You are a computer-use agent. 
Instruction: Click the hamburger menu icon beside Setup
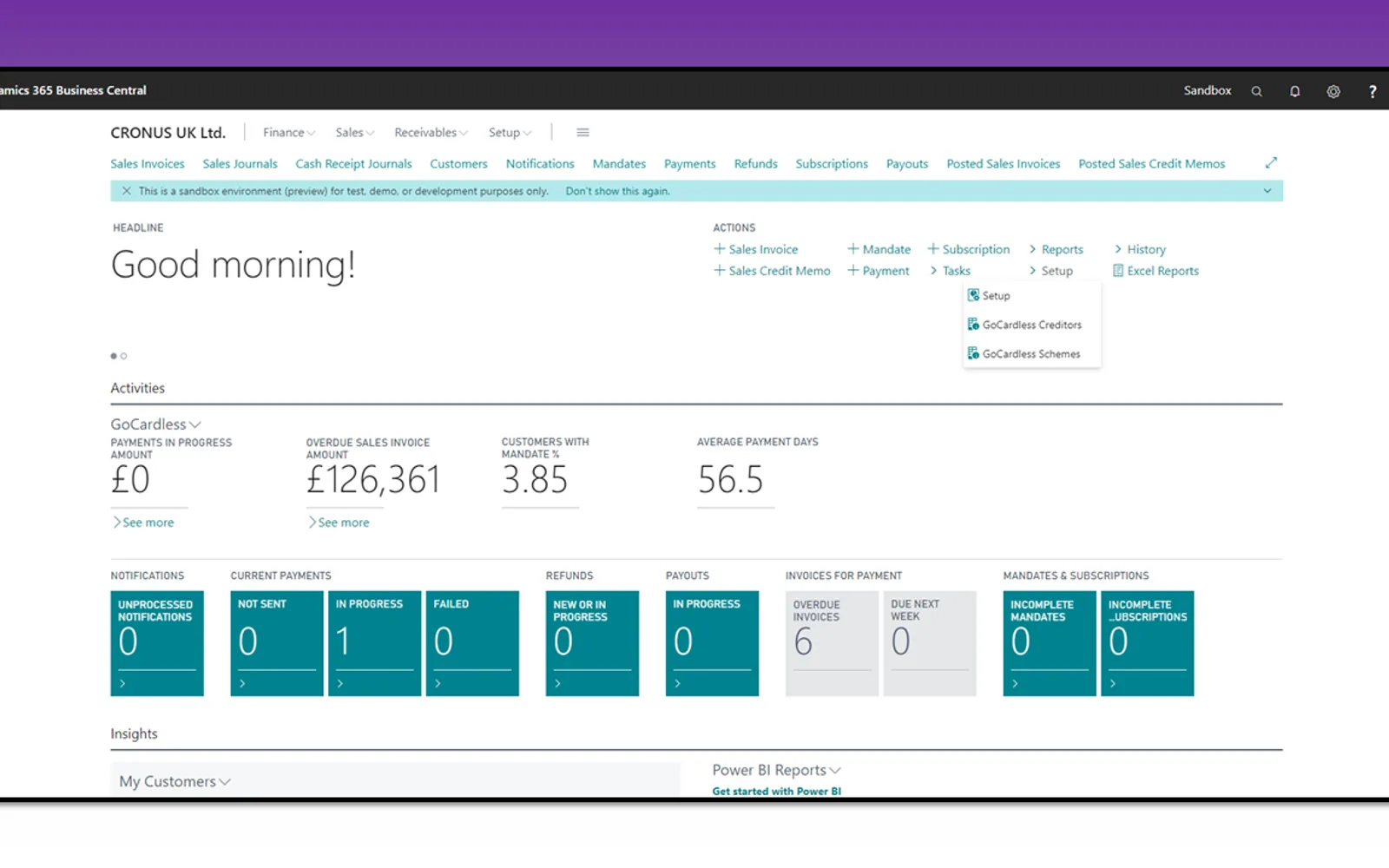click(583, 133)
